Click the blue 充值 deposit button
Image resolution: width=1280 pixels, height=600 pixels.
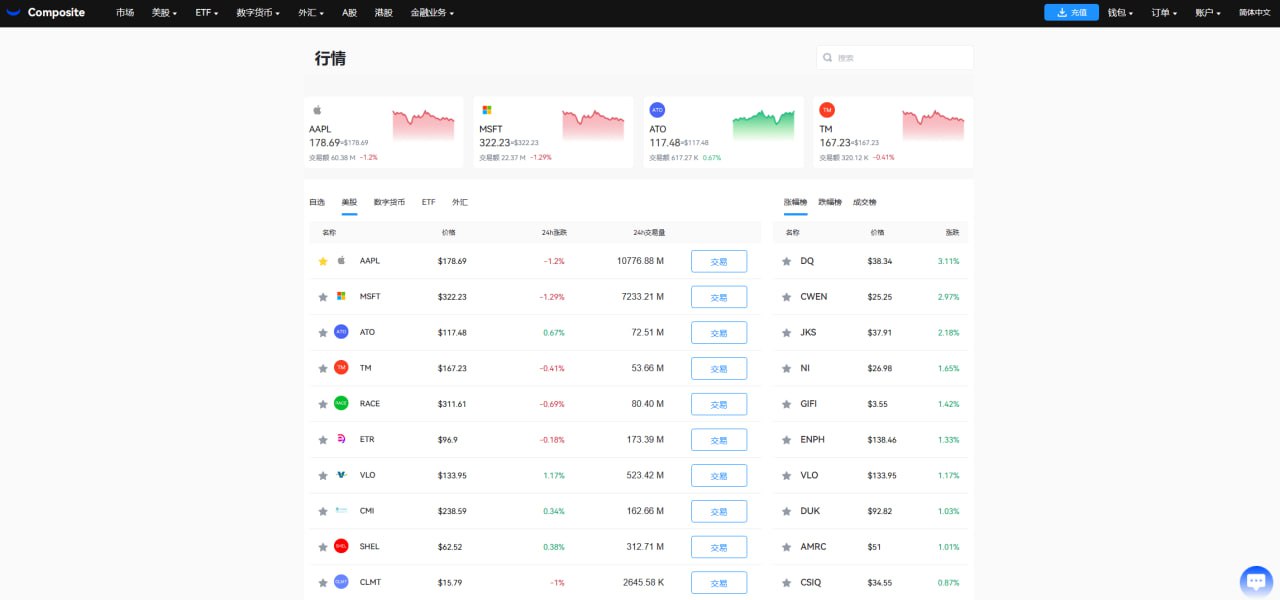pyautogui.click(x=1071, y=13)
